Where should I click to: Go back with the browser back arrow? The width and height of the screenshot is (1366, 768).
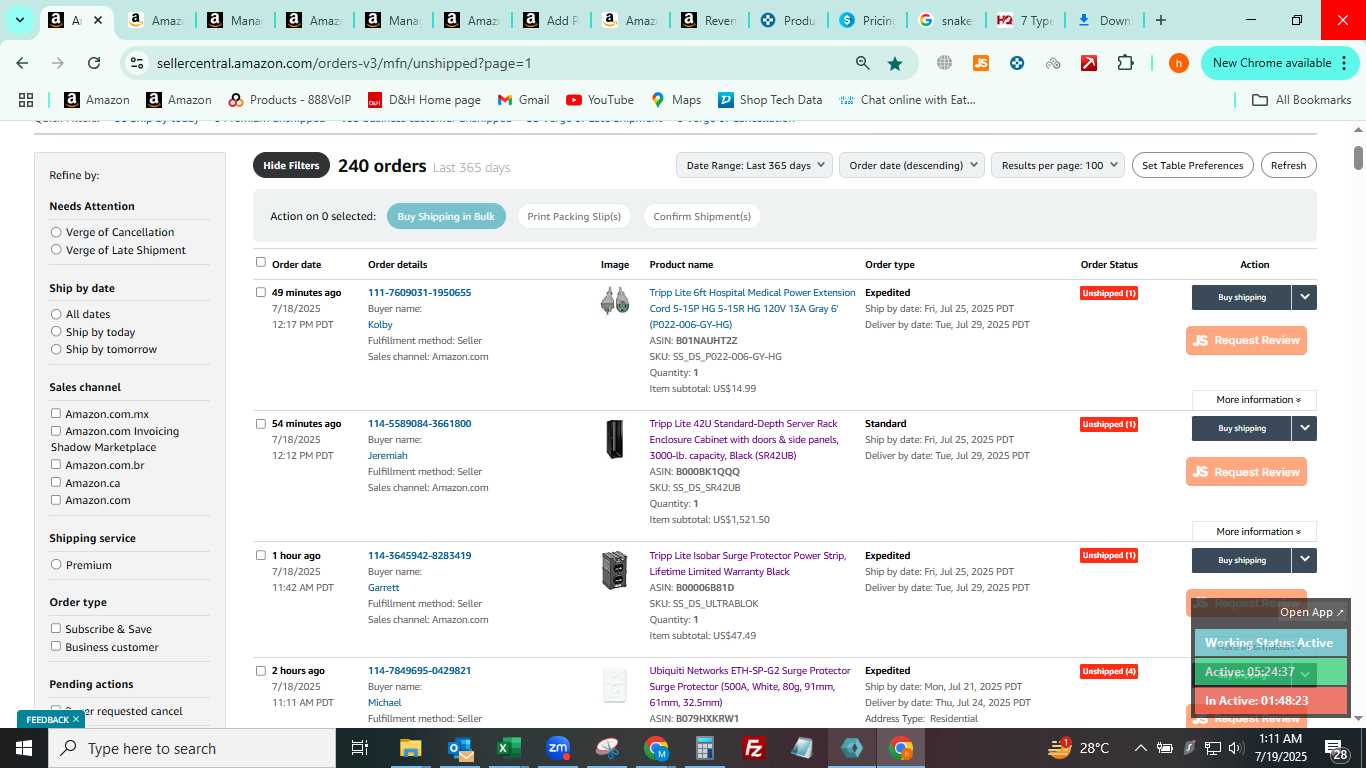point(22,63)
